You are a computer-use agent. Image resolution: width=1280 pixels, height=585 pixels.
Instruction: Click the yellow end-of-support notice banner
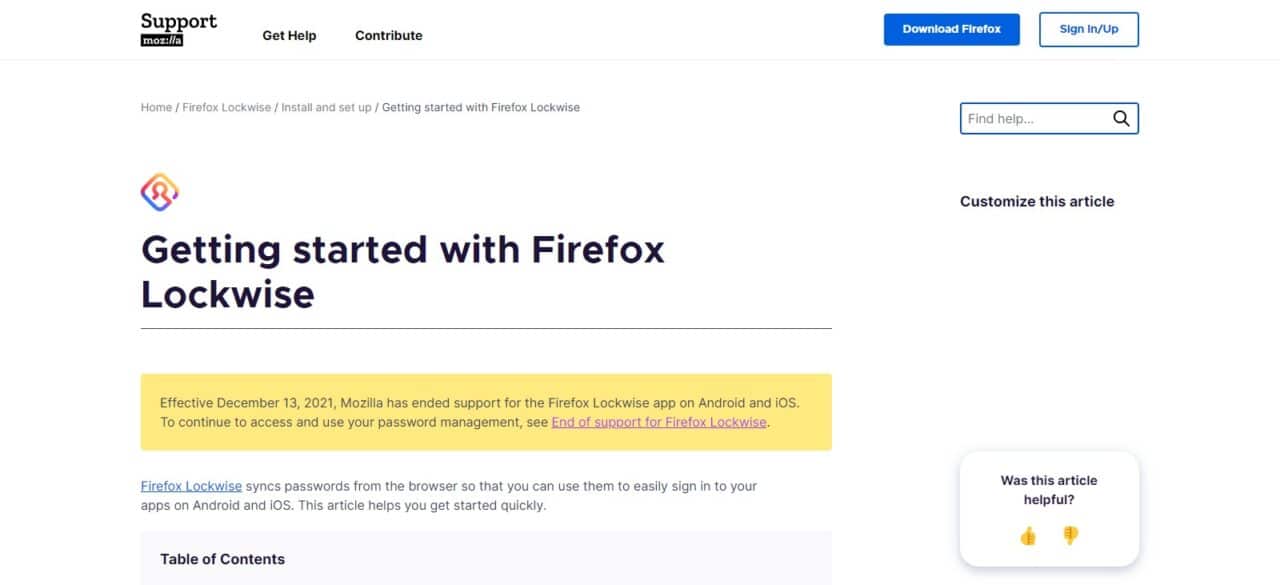coord(486,412)
